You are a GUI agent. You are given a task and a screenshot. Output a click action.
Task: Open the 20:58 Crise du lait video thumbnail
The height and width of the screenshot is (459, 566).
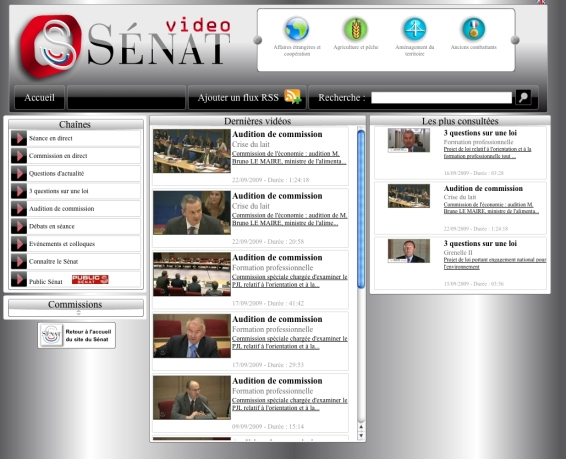click(x=192, y=213)
